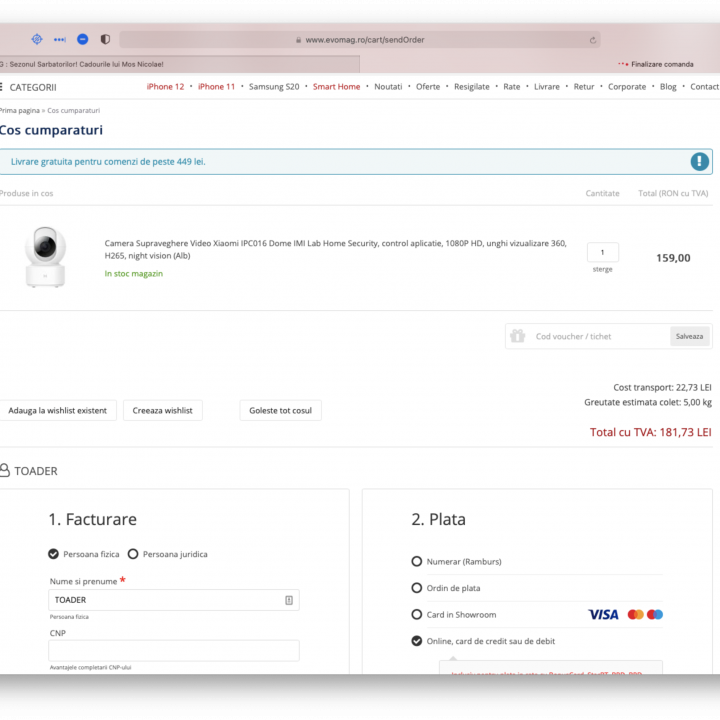Click the Safari reload page icon

pos(593,40)
